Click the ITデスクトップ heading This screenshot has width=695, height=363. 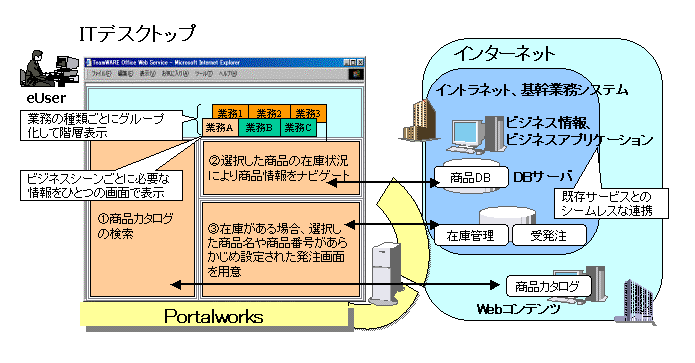[138, 34]
